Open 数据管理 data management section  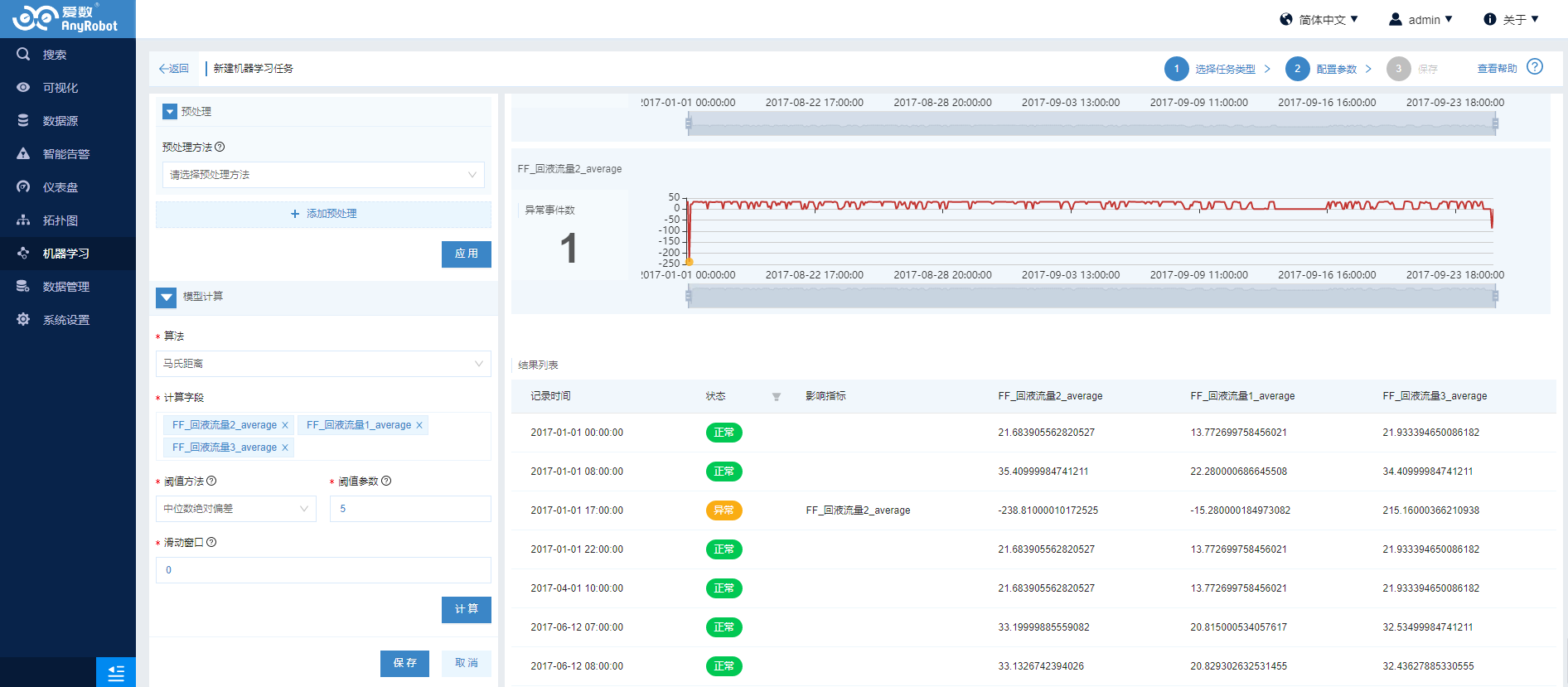67,287
